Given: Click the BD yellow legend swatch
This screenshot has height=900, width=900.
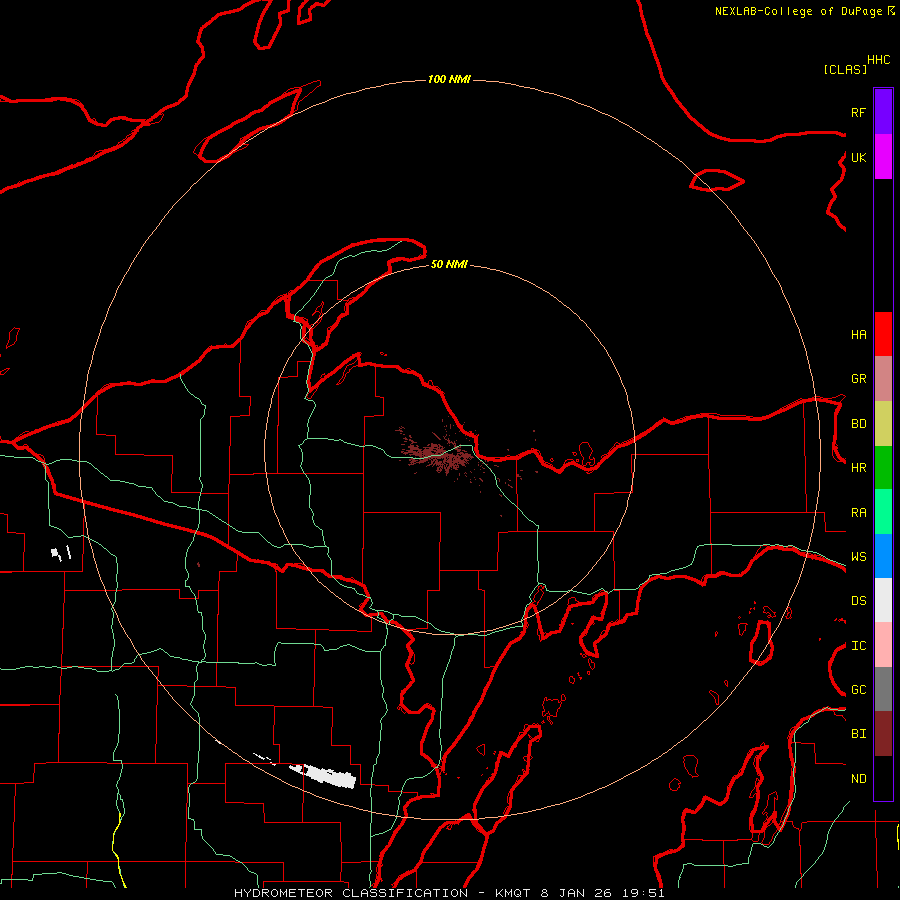Looking at the screenshot, I should coord(883,424).
